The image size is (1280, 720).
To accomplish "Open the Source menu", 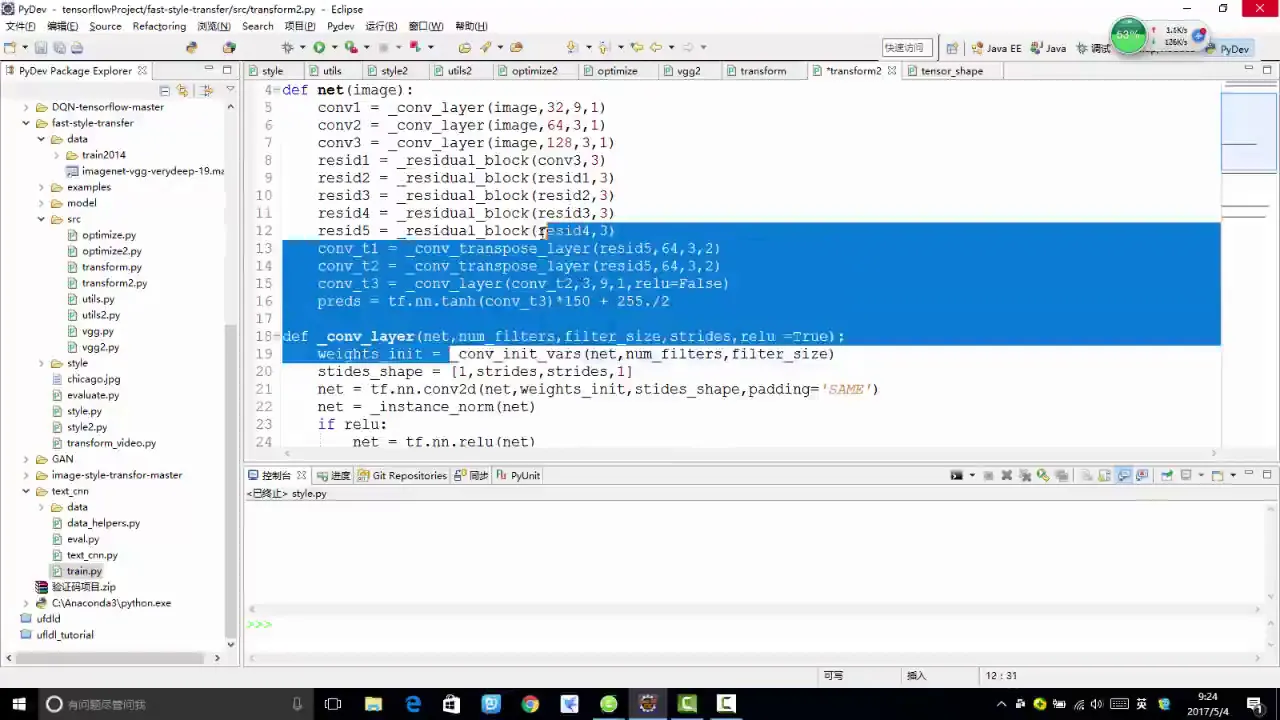I will click(105, 26).
